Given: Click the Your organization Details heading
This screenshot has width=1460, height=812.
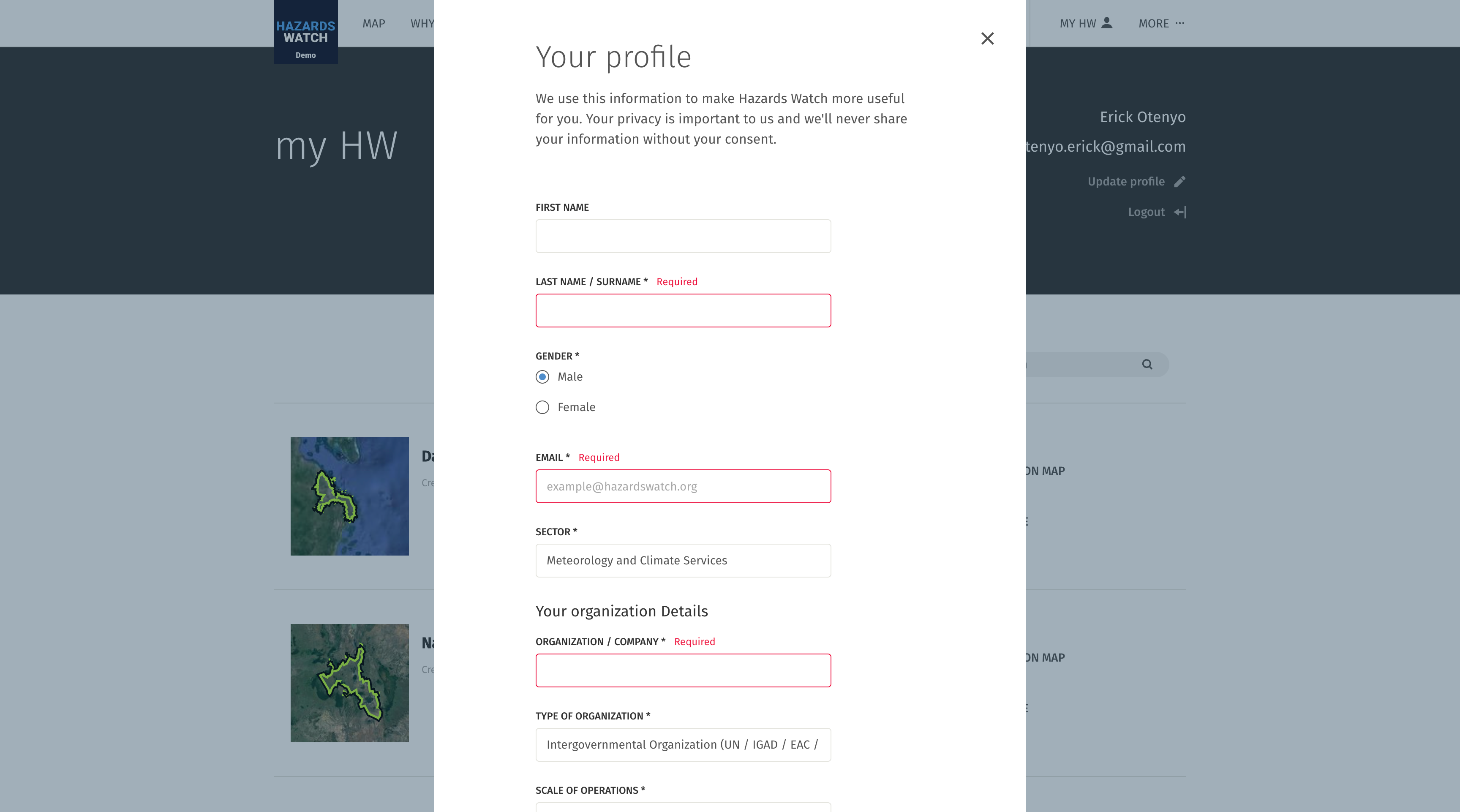Looking at the screenshot, I should click(622, 611).
